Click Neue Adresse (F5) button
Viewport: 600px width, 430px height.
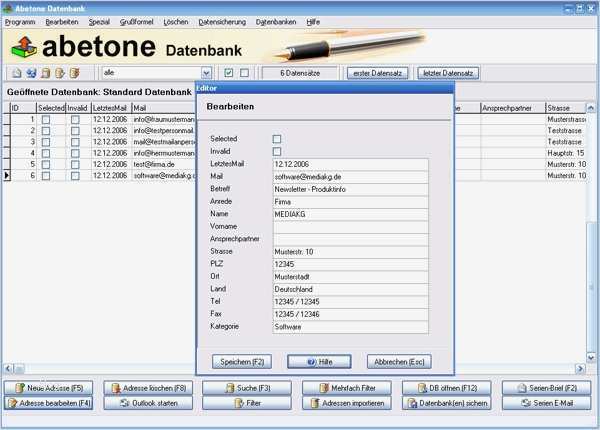coord(49,388)
